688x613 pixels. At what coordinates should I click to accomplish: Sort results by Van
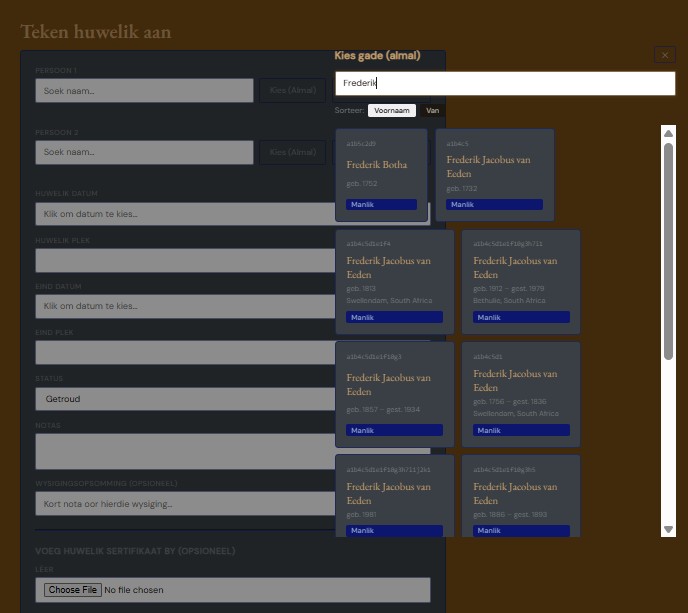432,111
